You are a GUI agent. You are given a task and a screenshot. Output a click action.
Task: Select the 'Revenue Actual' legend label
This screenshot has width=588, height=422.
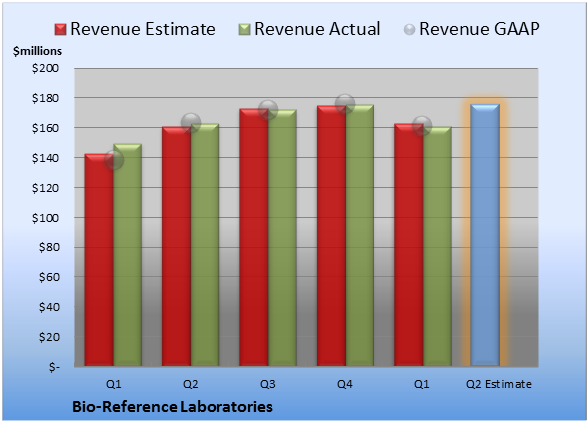point(317,29)
